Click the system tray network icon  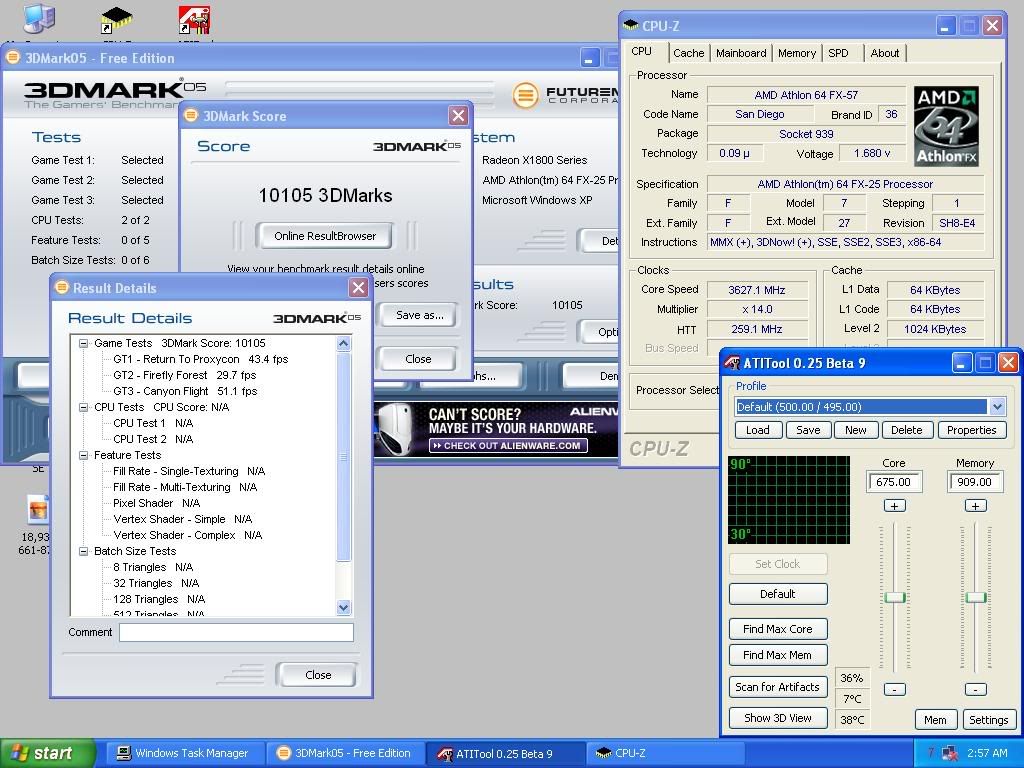(x=949, y=753)
